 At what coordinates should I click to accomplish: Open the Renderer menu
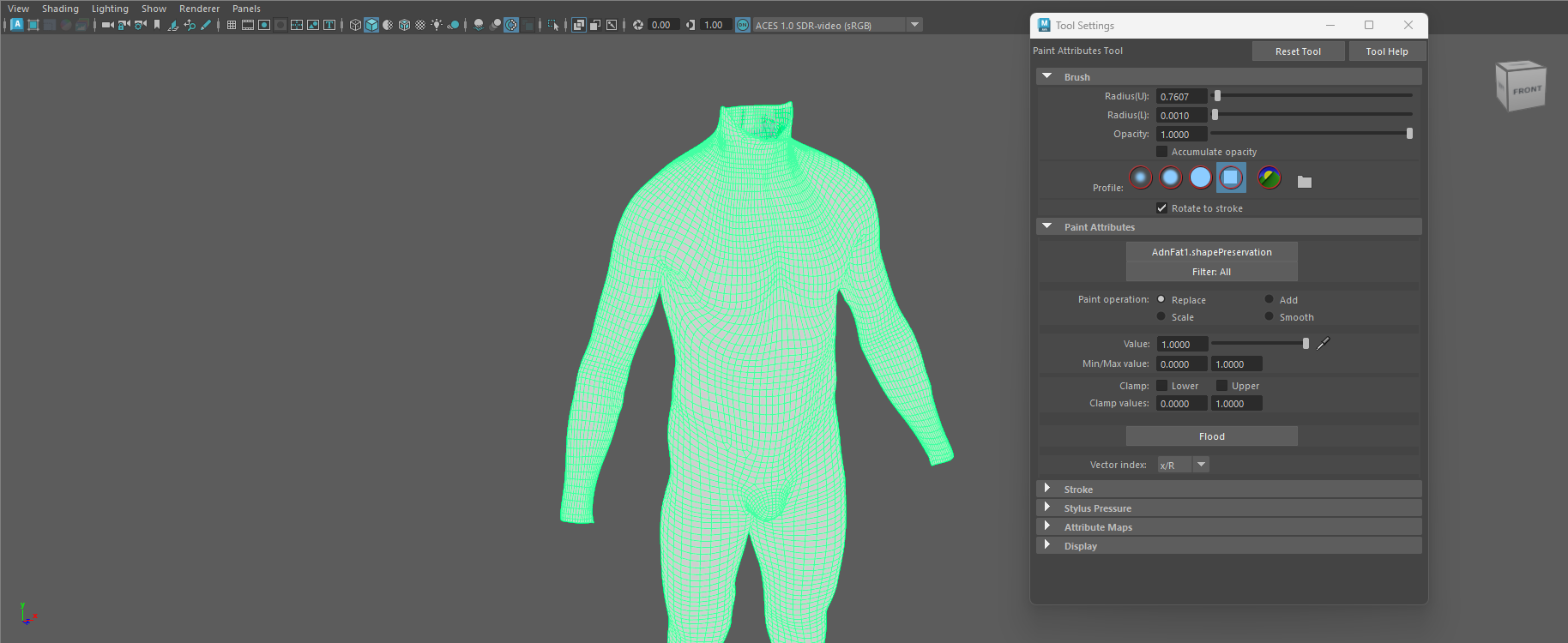[x=199, y=9]
